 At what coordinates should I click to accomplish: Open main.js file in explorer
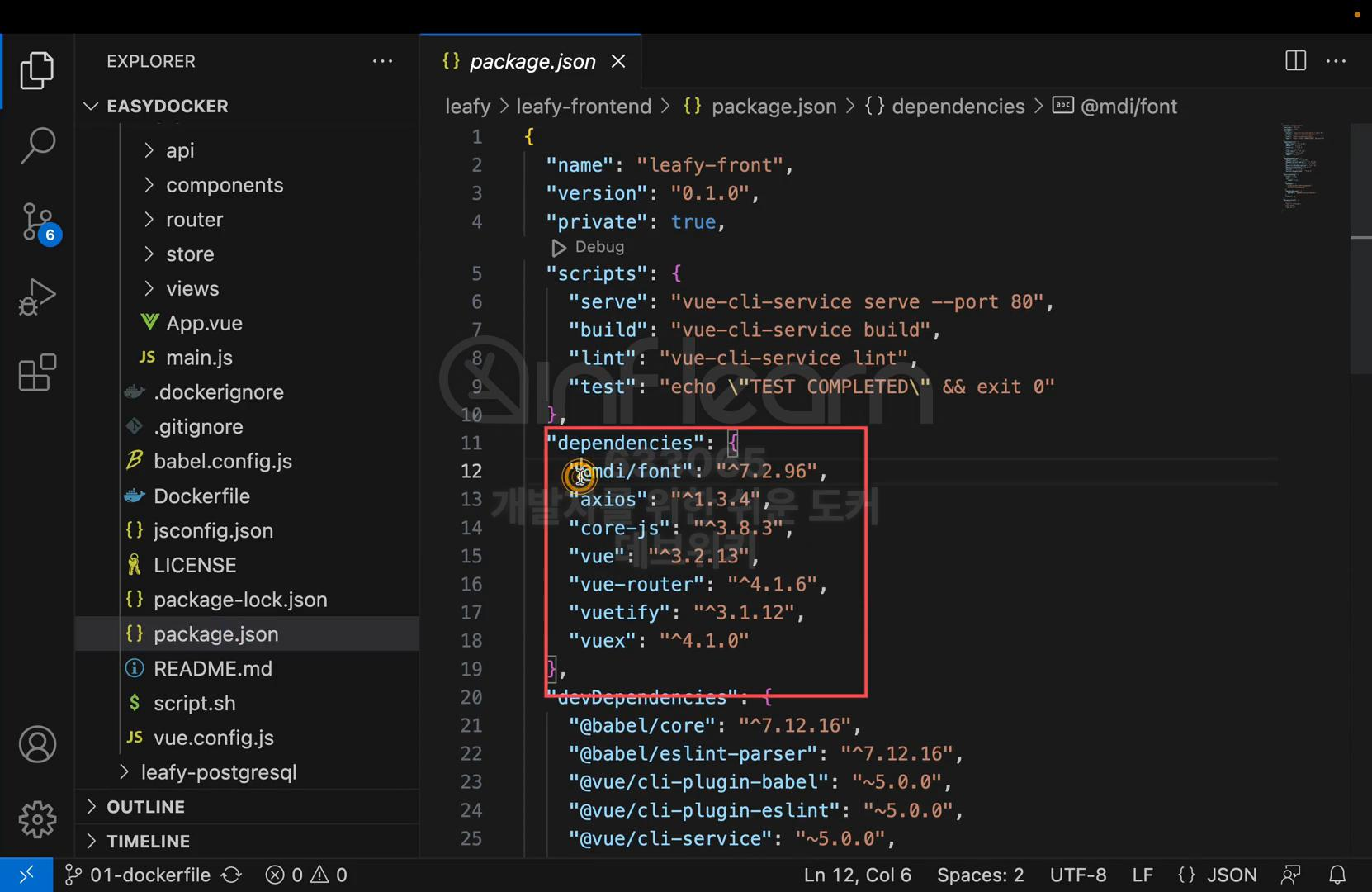point(248,358)
